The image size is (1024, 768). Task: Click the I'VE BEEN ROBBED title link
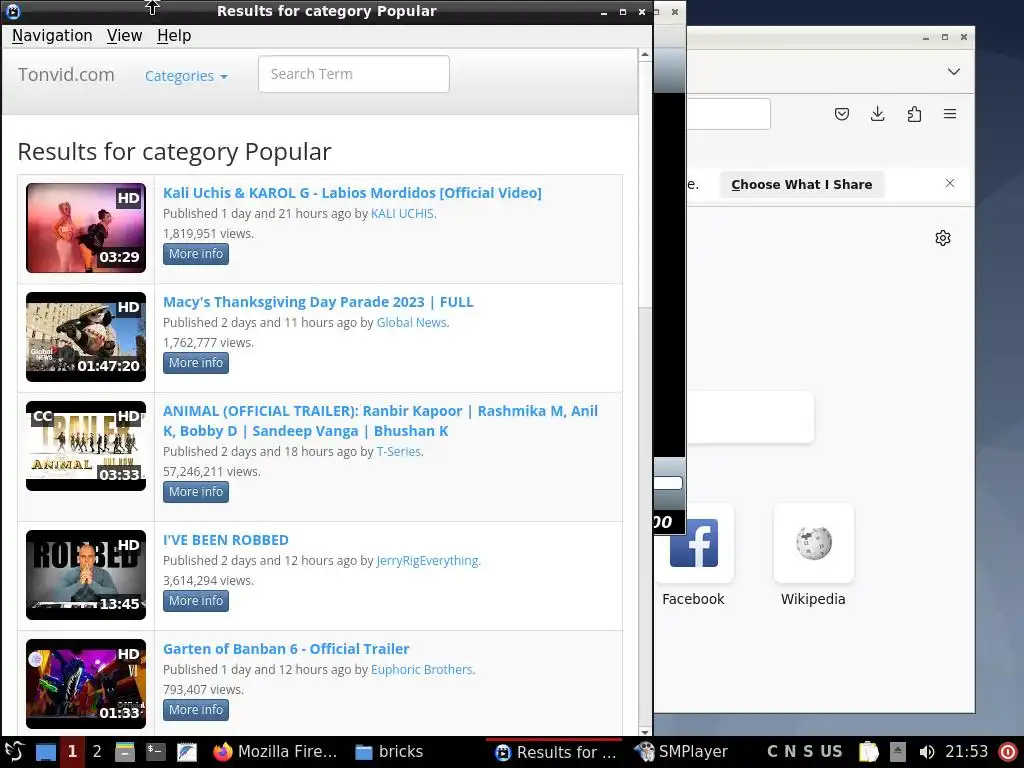pos(225,540)
